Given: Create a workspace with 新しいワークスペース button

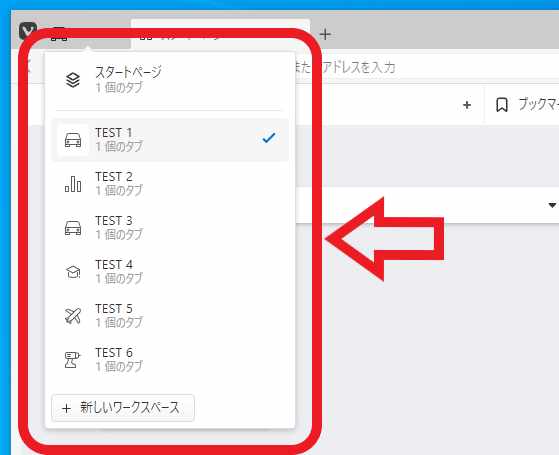Looking at the screenshot, I should coord(123,408).
